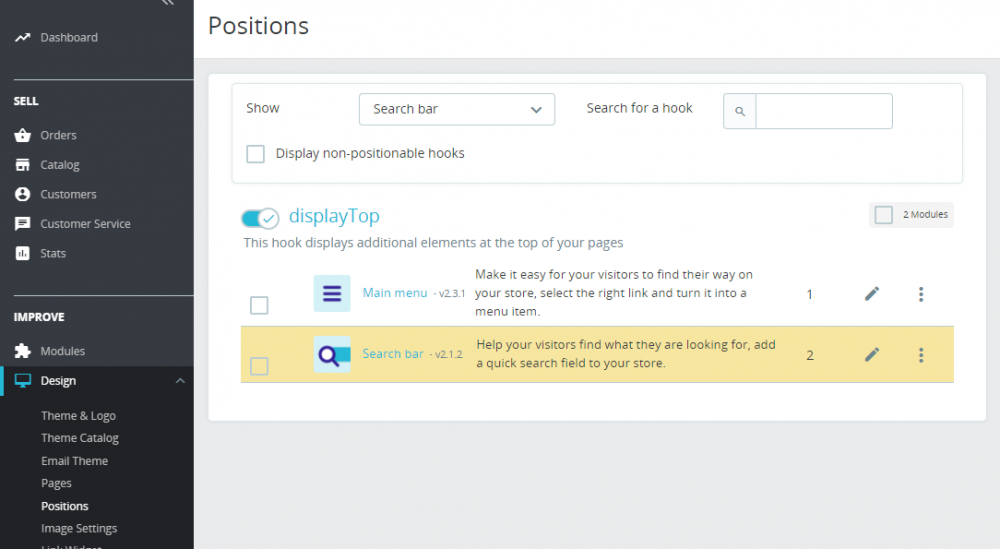Collapse the sidebar with double-arrow icon
Viewport: 1000px width, 549px height.
(168, 3)
